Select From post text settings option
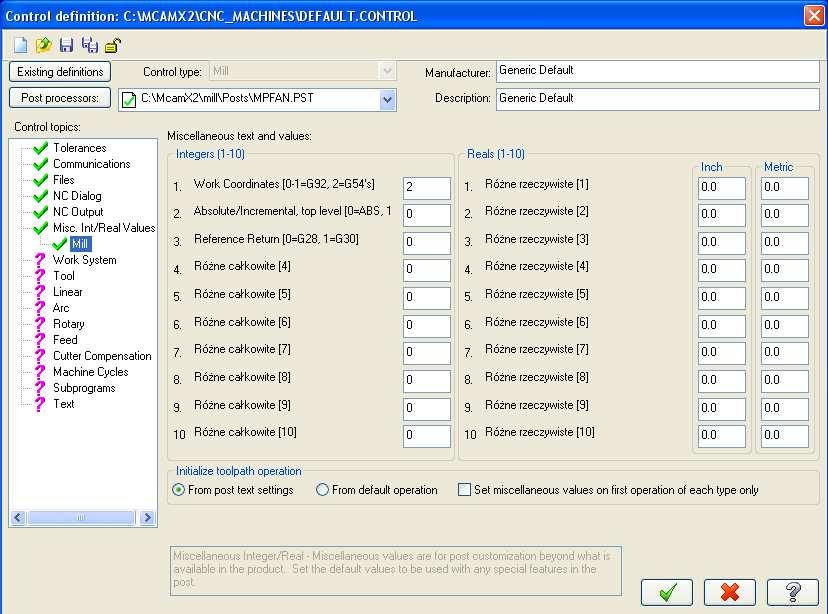 click(x=178, y=490)
